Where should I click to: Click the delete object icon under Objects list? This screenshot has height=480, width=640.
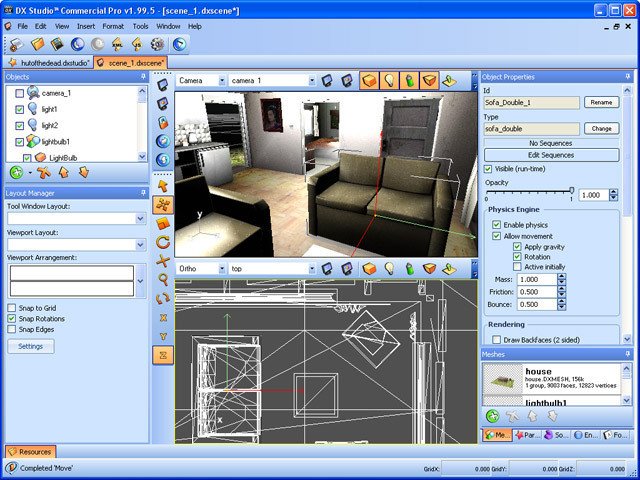pyautogui.click(x=44, y=172)
